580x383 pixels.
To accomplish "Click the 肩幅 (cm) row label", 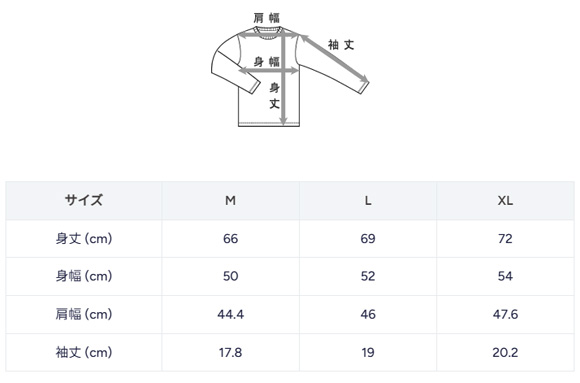I will 84,314.
